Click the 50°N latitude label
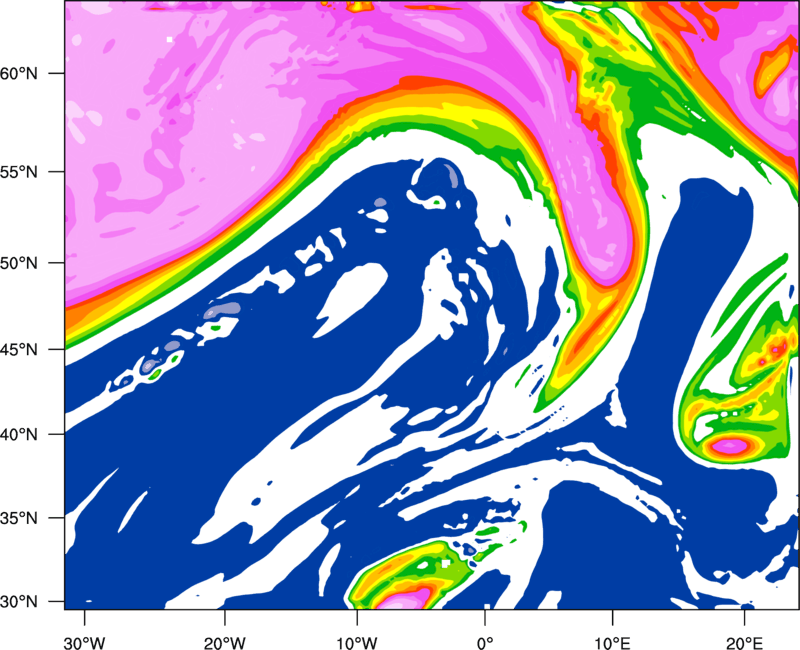 [19, 263]
